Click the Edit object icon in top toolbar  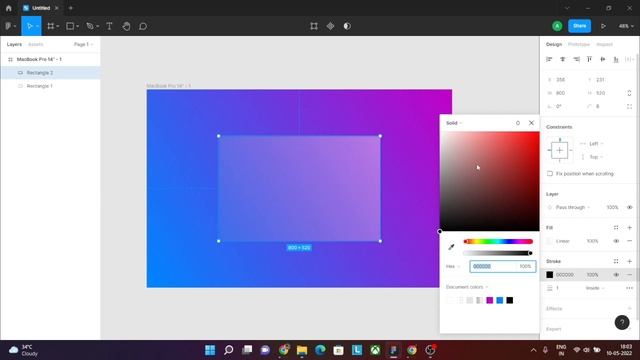click(x=314, y=26)
